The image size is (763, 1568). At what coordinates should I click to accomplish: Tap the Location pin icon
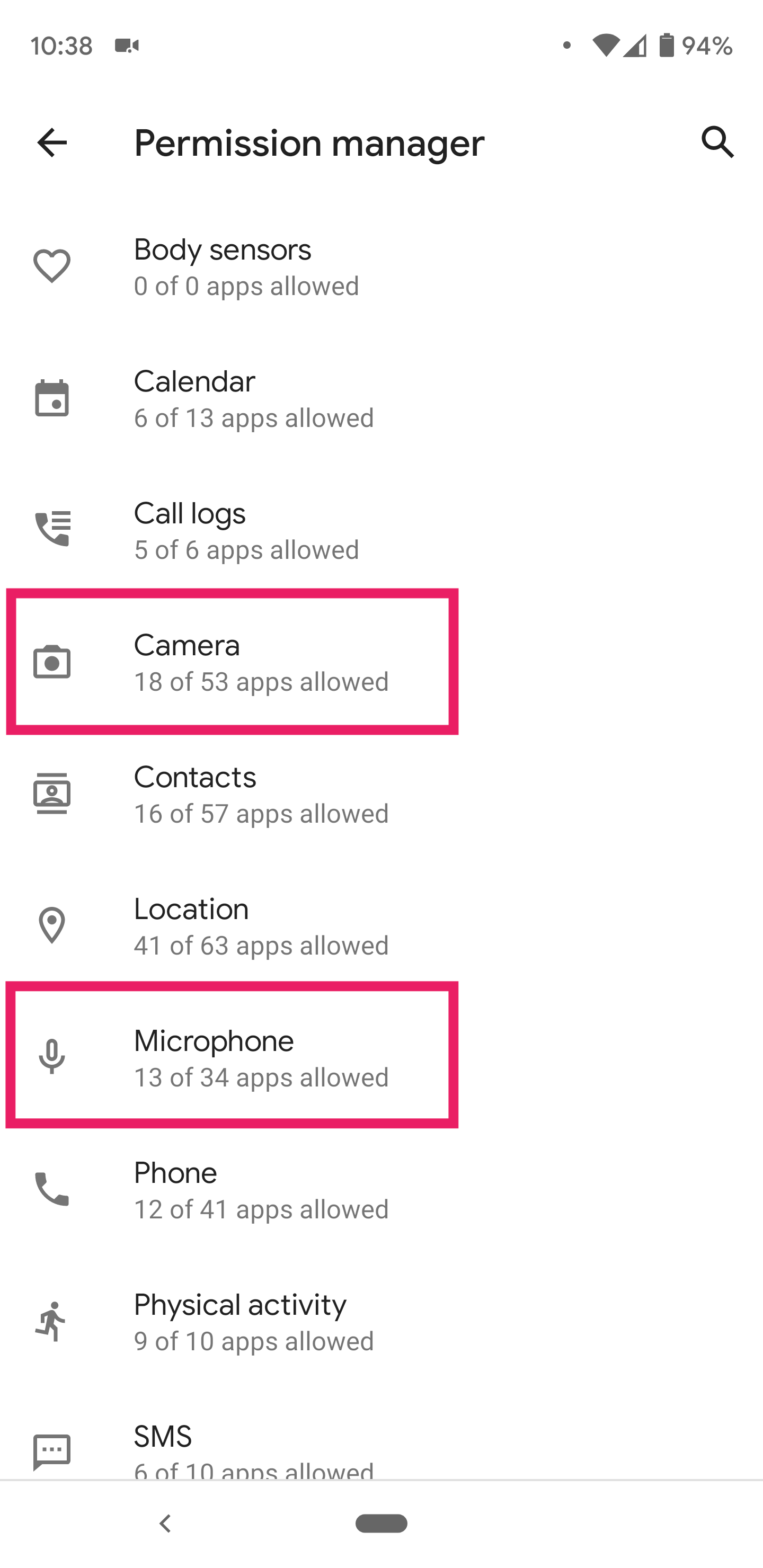point(52,925)
